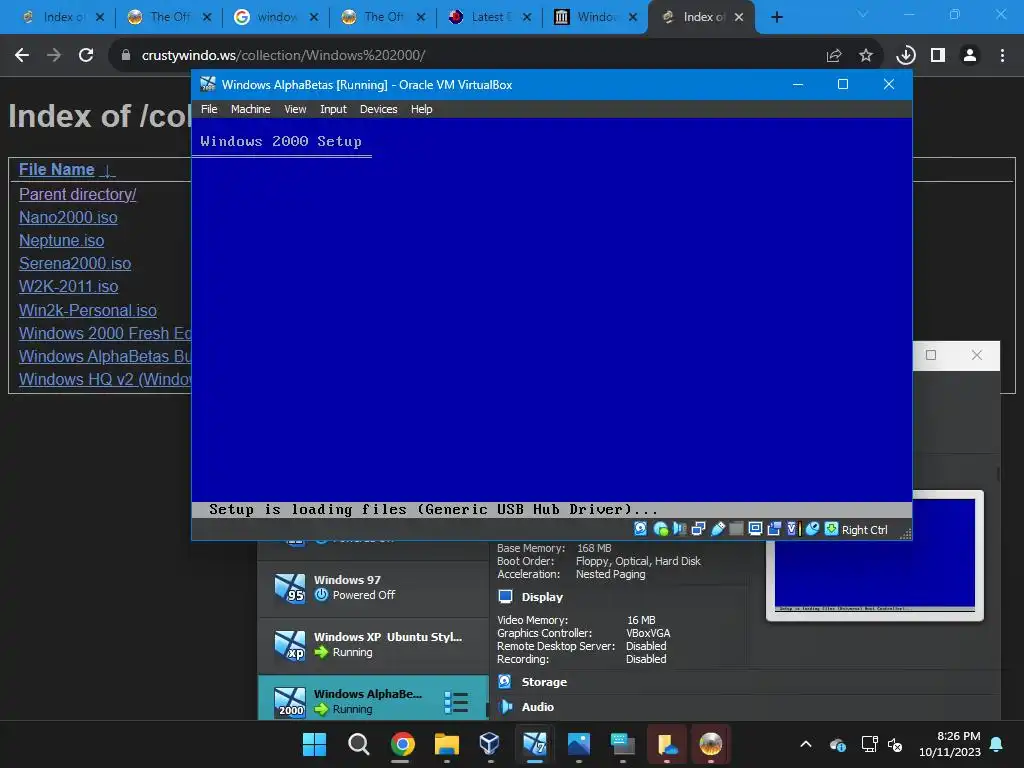Open the Photos app from the taskbar
This screenshot has height=768, width=1024.
coord(579,744)
